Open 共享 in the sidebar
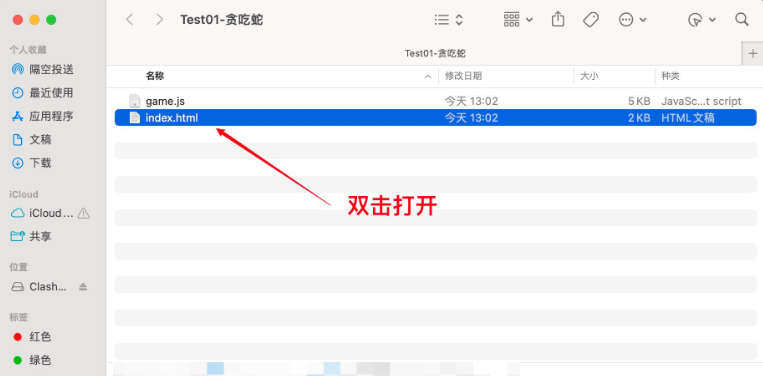This screenshot has width=763, height=376. [40, 236]
